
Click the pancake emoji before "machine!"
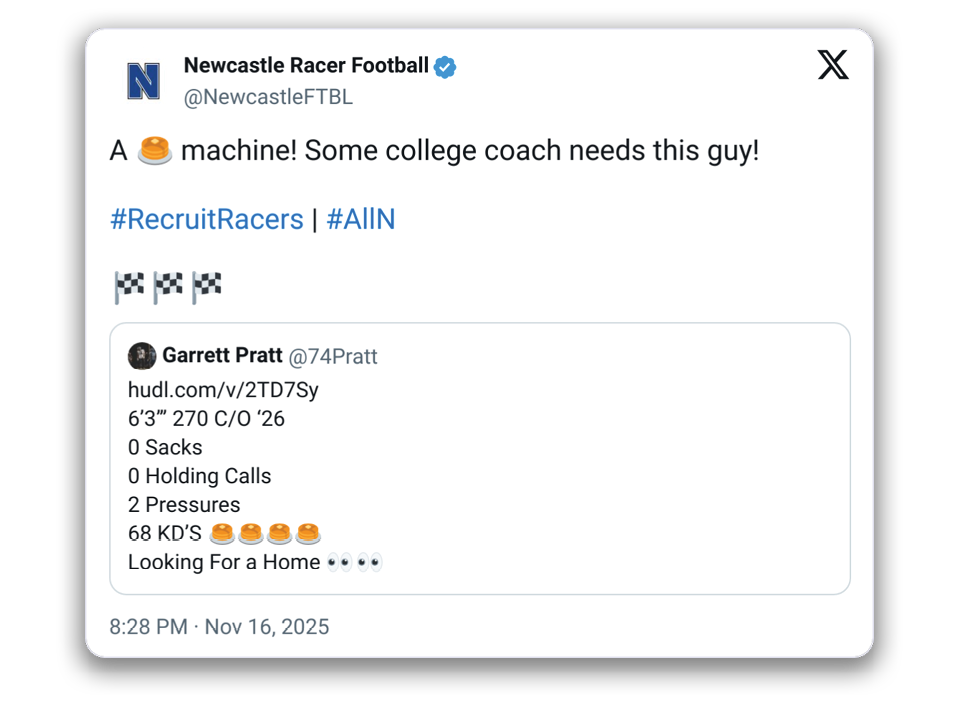(x=155, y=152)
